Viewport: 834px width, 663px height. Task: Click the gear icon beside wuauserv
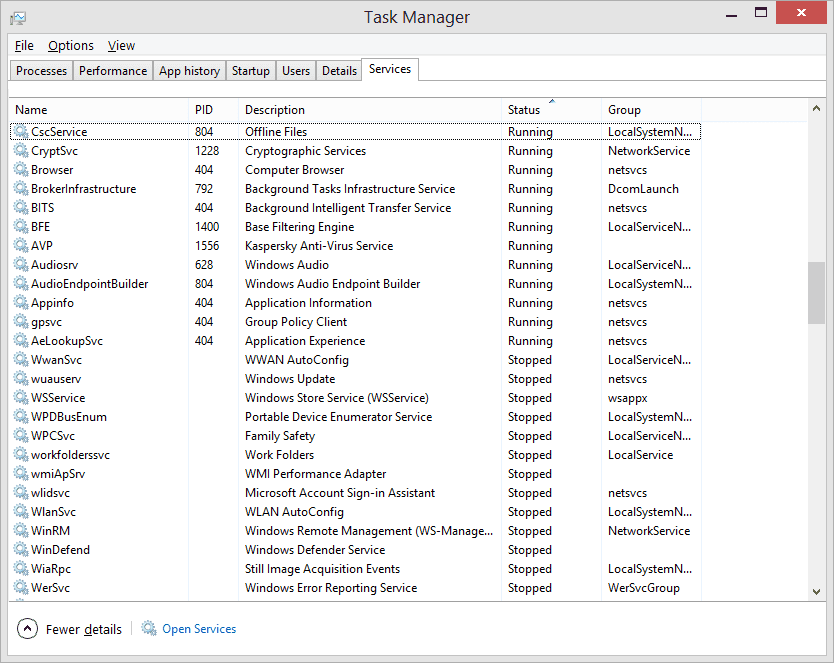coord(20,379)
